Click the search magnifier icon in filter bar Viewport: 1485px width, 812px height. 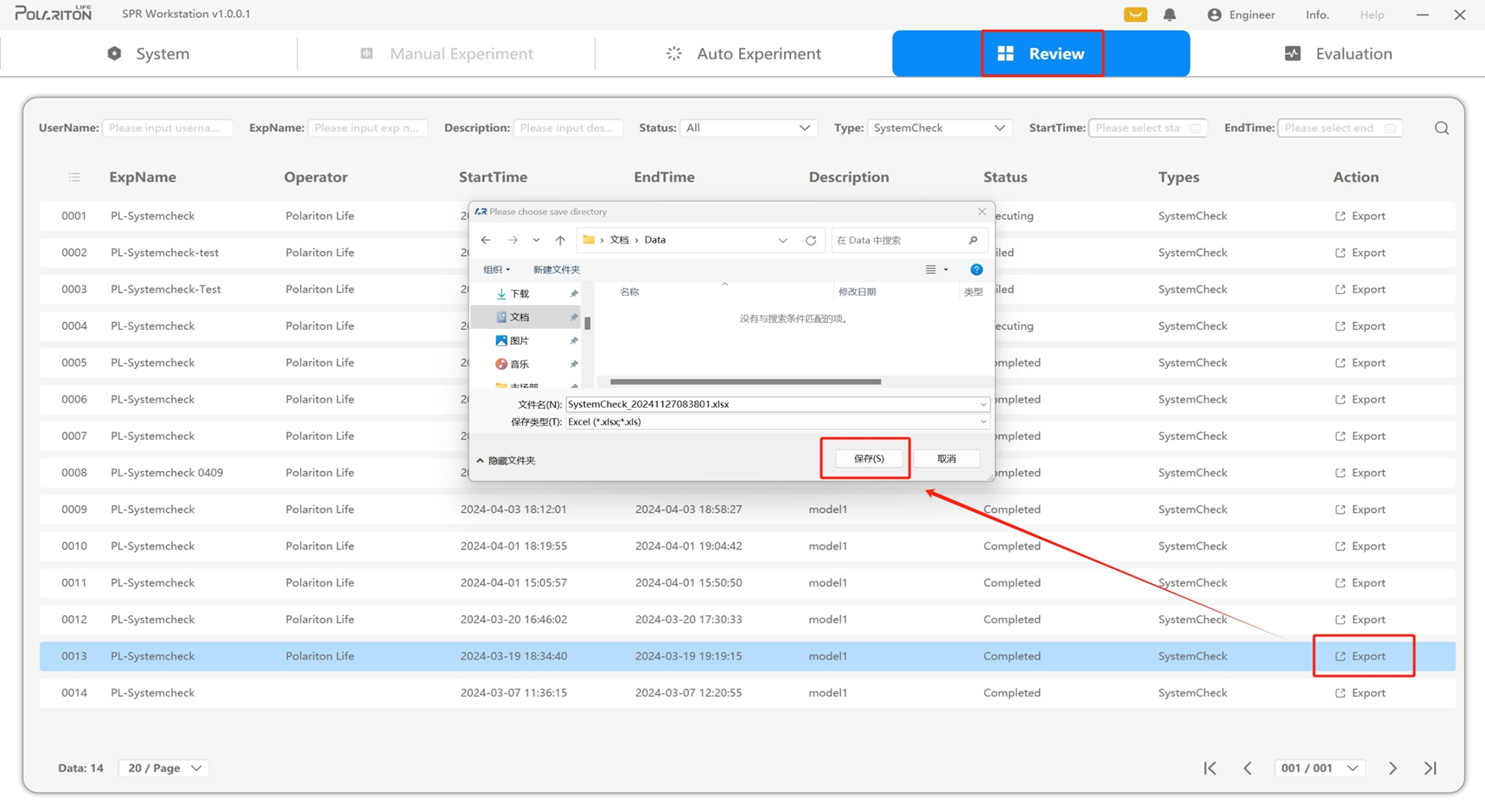tap(1441, 128)
